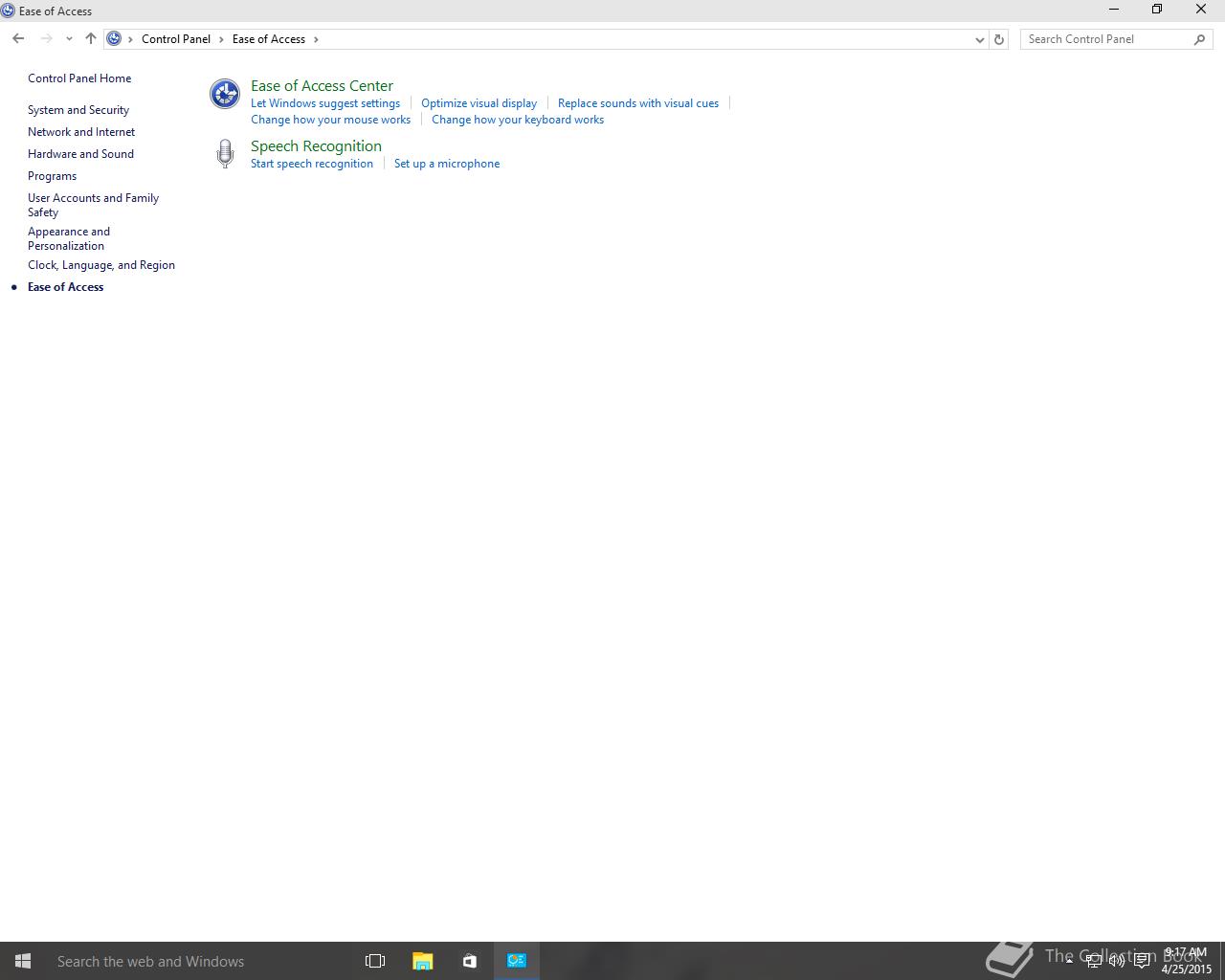Image resolution: width=1225 pixels, height=980 pixels.
Task: Click the search magnifier icon
Action: [1200, 39]
